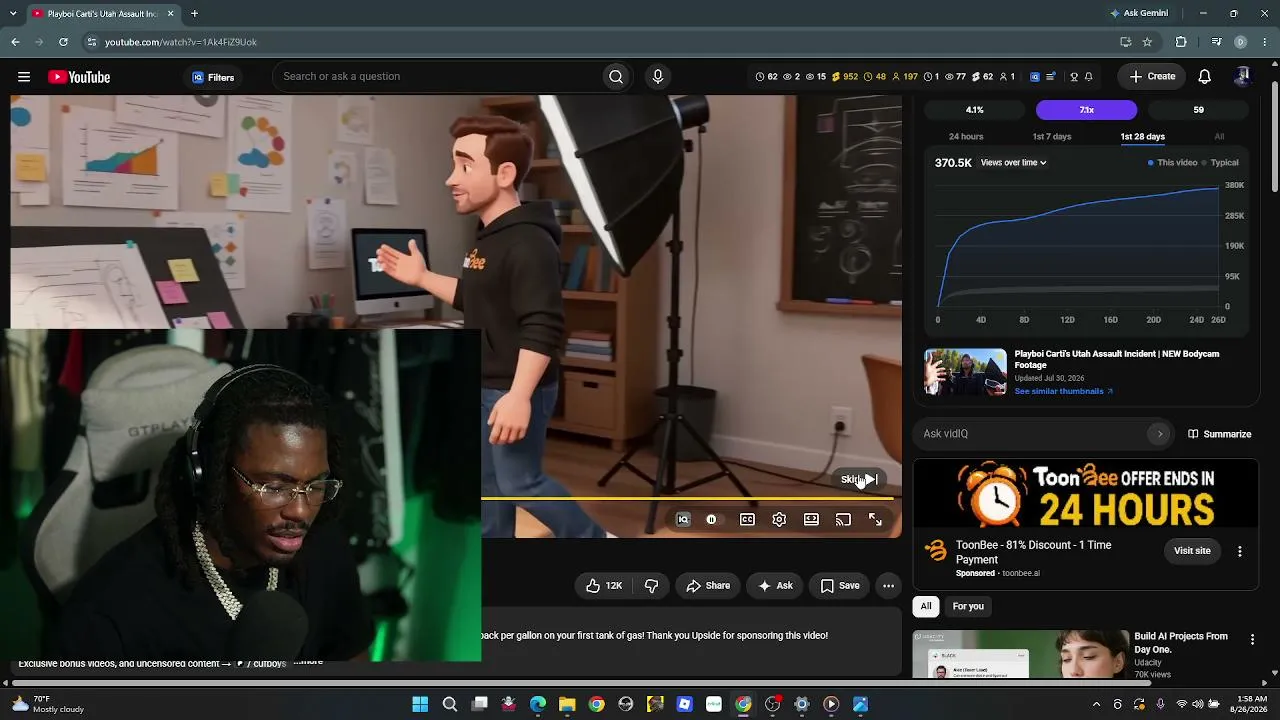Select the 'All' time range stats tab

click(x=1219, y=137)
